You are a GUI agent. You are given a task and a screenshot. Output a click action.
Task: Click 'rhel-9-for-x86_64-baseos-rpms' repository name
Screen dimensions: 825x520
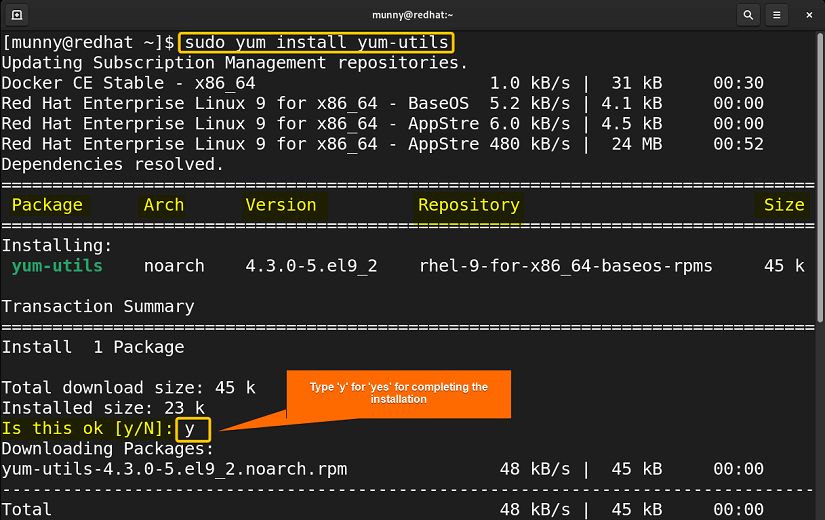[x=566, y=266]
